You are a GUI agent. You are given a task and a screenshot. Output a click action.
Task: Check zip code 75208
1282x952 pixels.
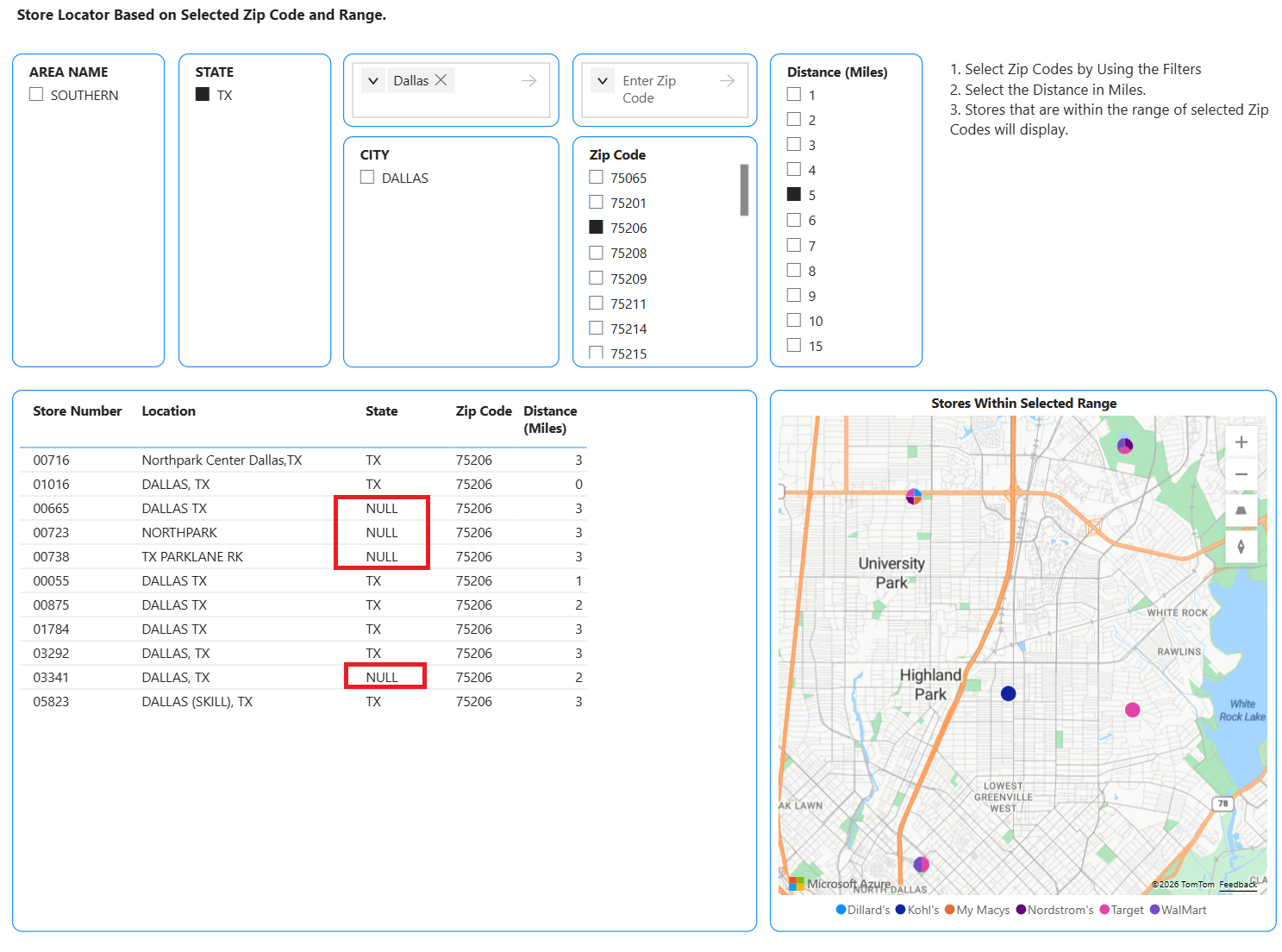pos(596,253)
